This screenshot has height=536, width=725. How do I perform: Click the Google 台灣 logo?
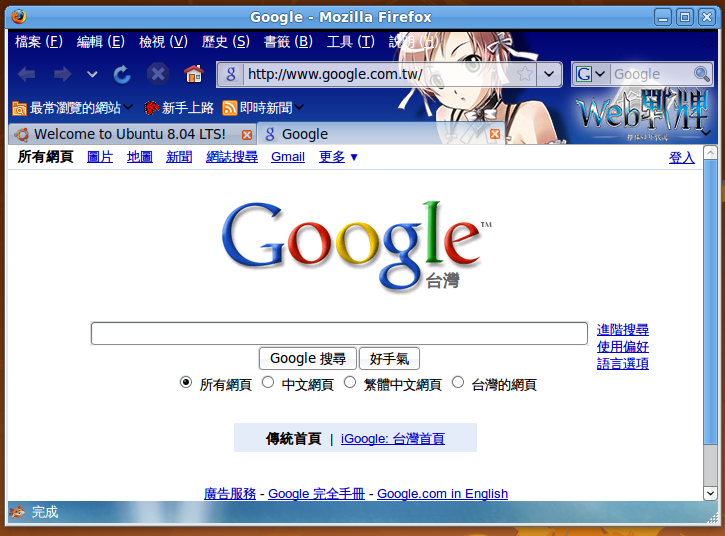[356, 246]
